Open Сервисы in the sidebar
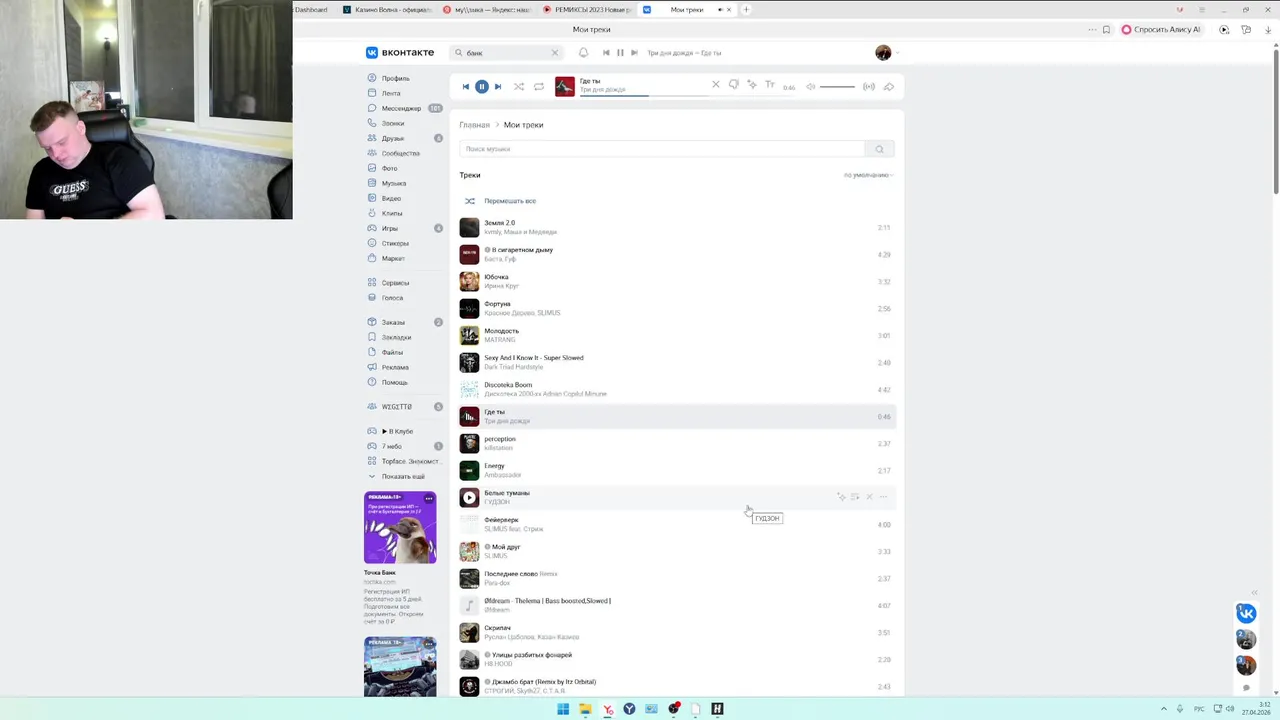Viewport: 1280px width, 720px height. coord(395,283)
